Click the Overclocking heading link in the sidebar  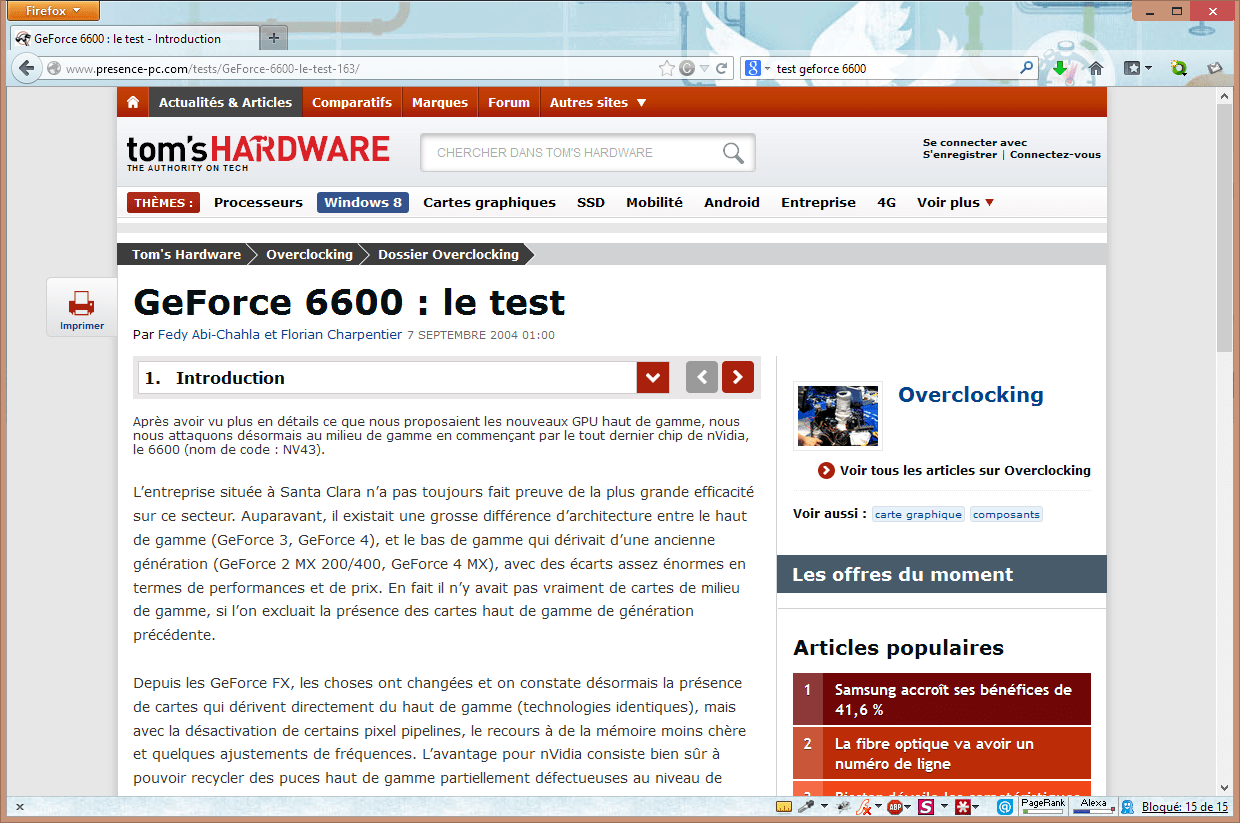click(x=970, y=394)
